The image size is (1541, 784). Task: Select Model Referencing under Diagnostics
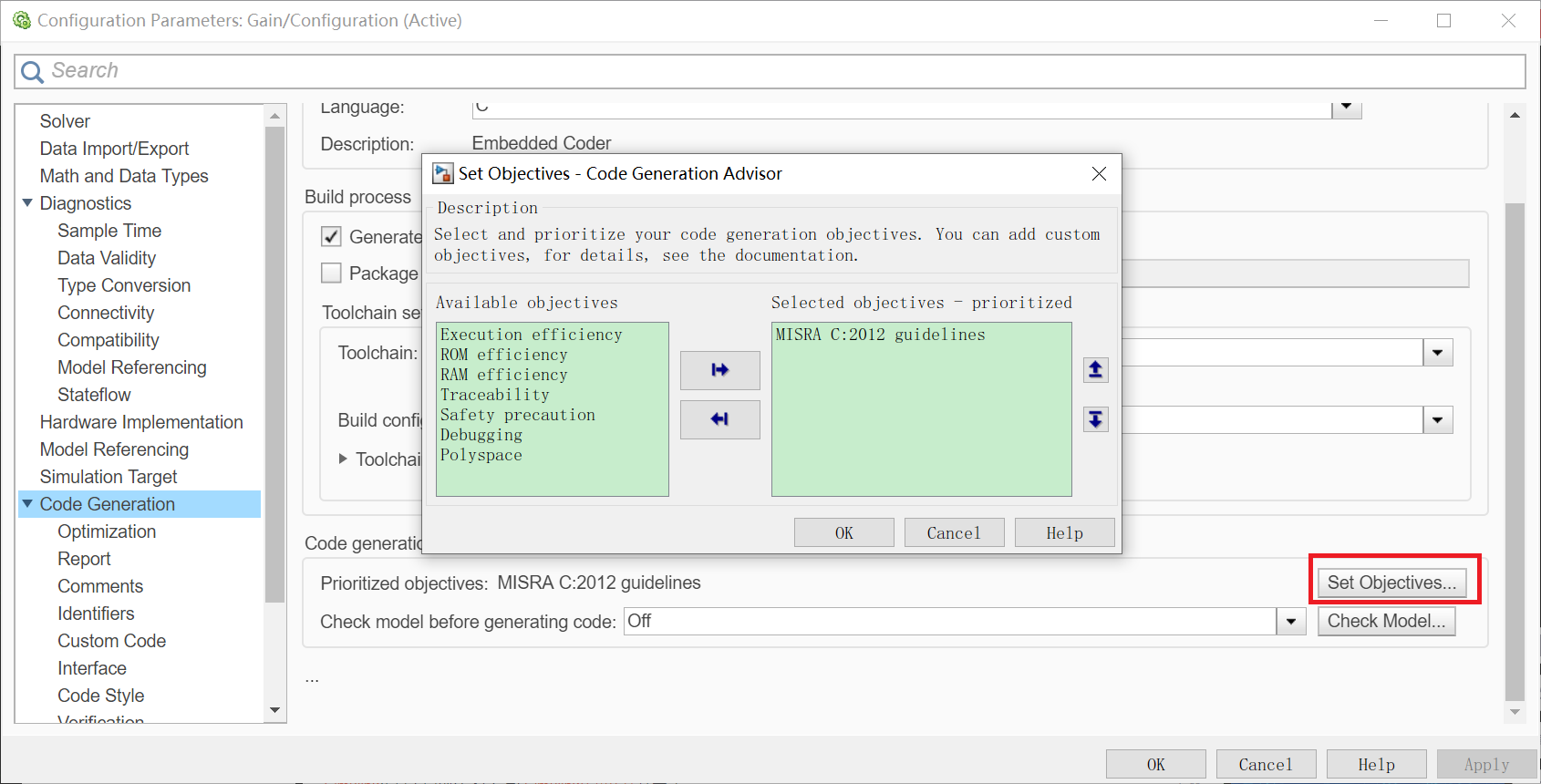(x=132, y=367)
